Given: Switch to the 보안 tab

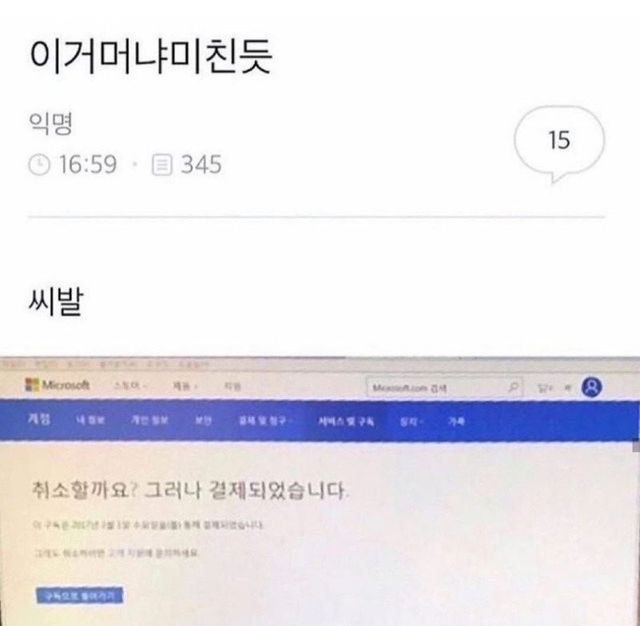Looking at the screenshot, I should coord(203,420).
